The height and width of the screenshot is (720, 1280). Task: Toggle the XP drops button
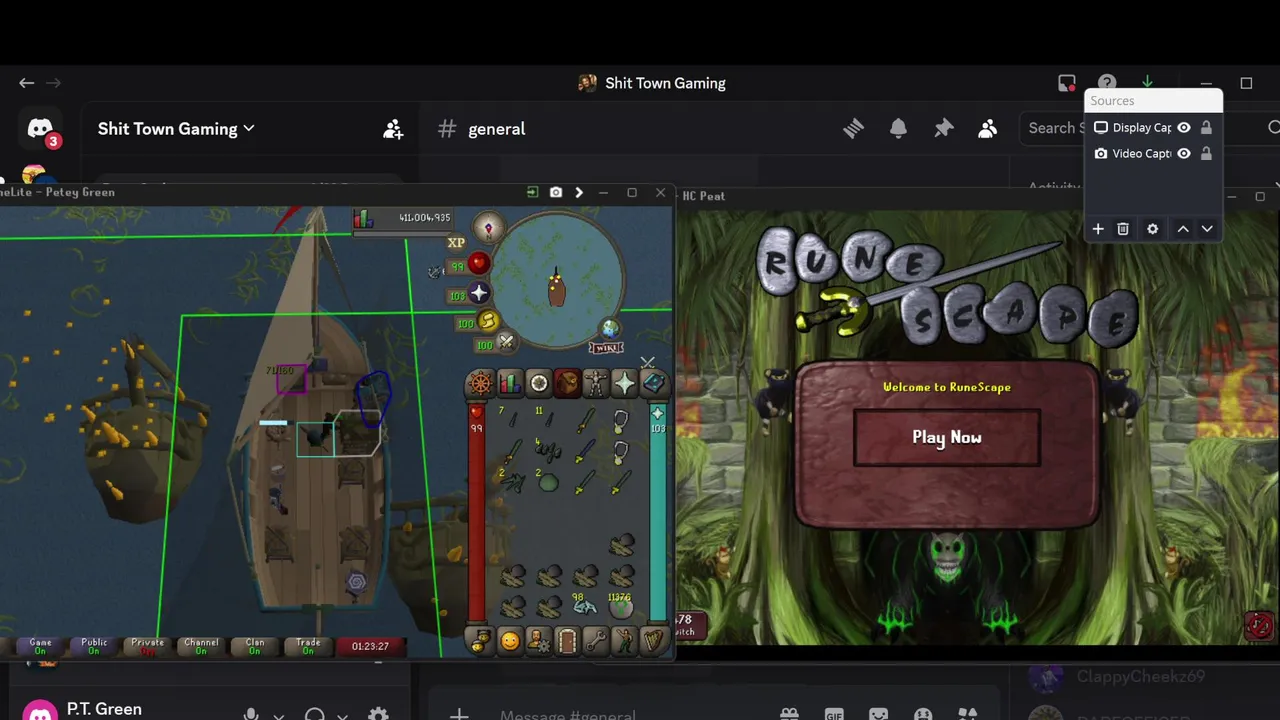pos(456,243)
